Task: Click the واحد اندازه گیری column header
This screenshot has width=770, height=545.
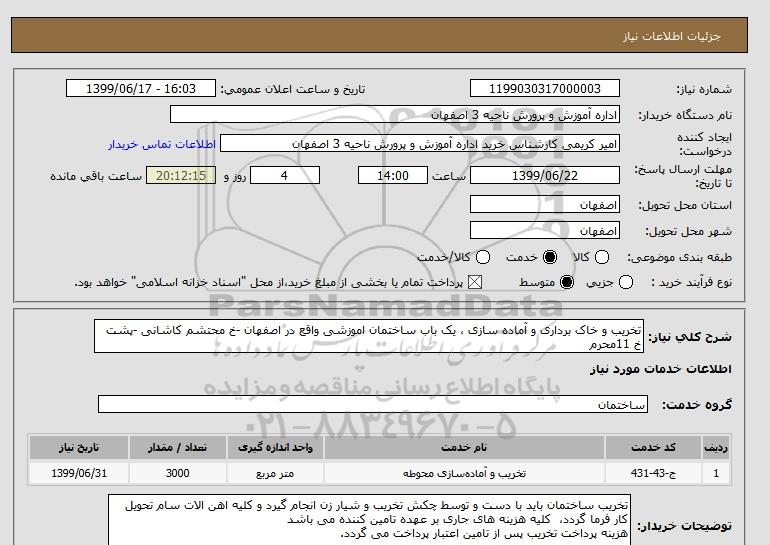Action: tap(275, 447)
